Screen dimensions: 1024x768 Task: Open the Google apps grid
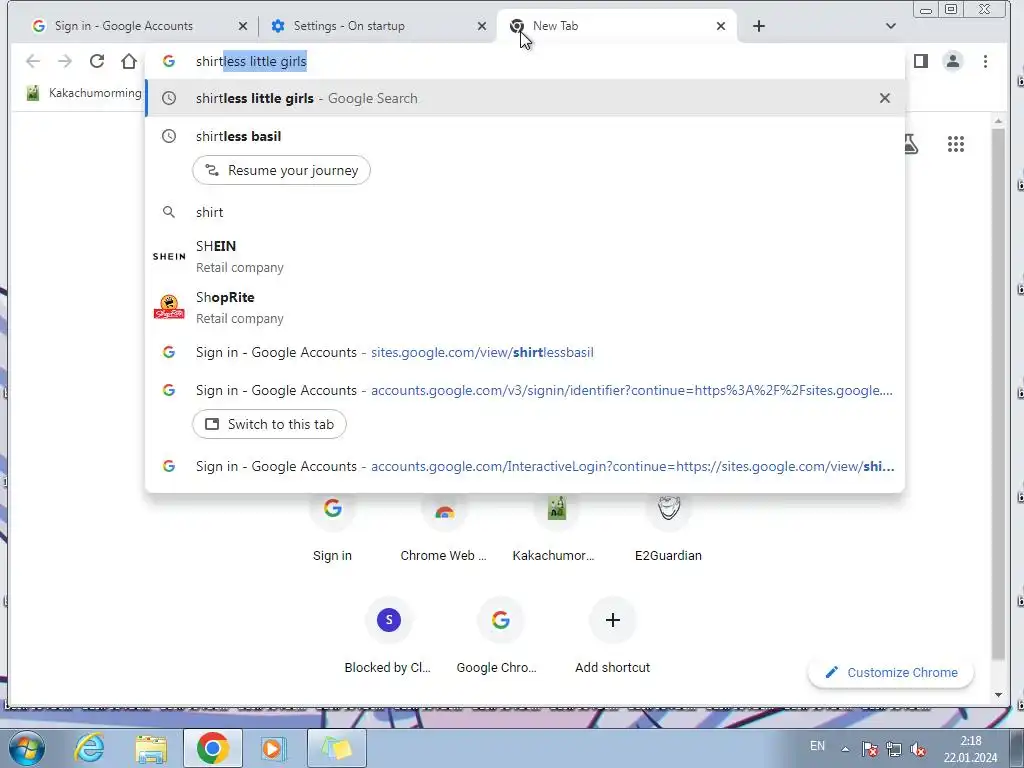tap(955, 144)
